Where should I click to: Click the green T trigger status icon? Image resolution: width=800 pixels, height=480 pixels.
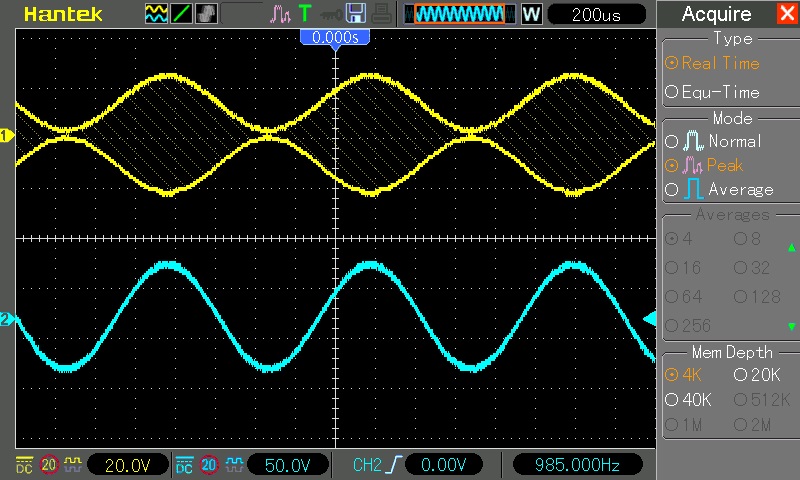coord(305,14)
